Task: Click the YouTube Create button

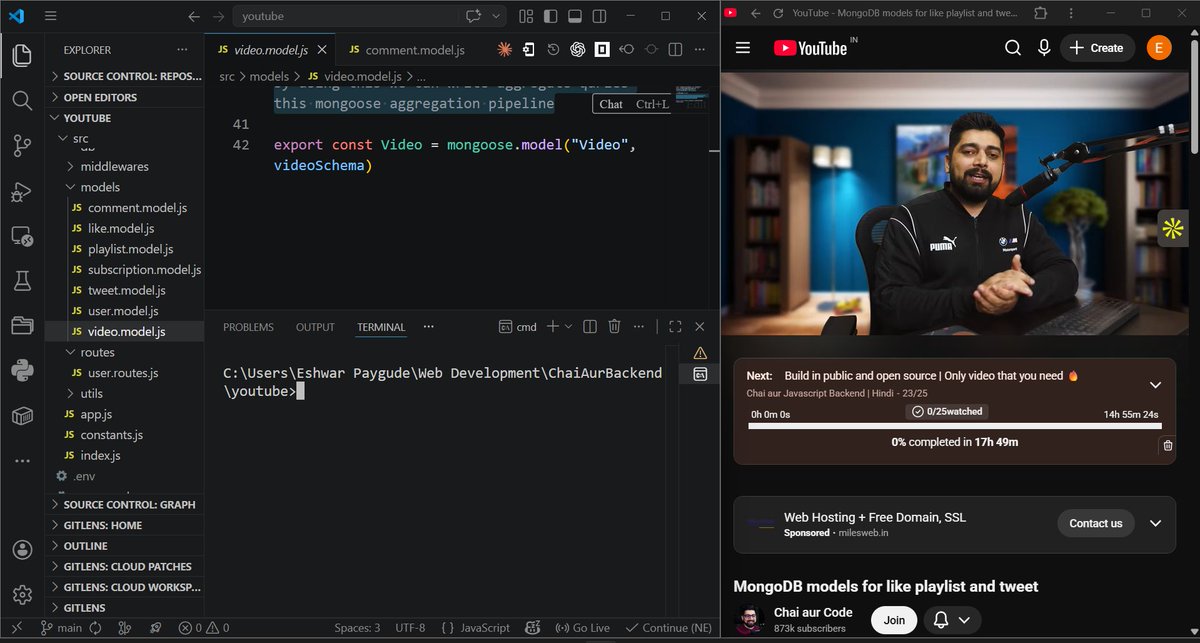Action: point(1097,48)
